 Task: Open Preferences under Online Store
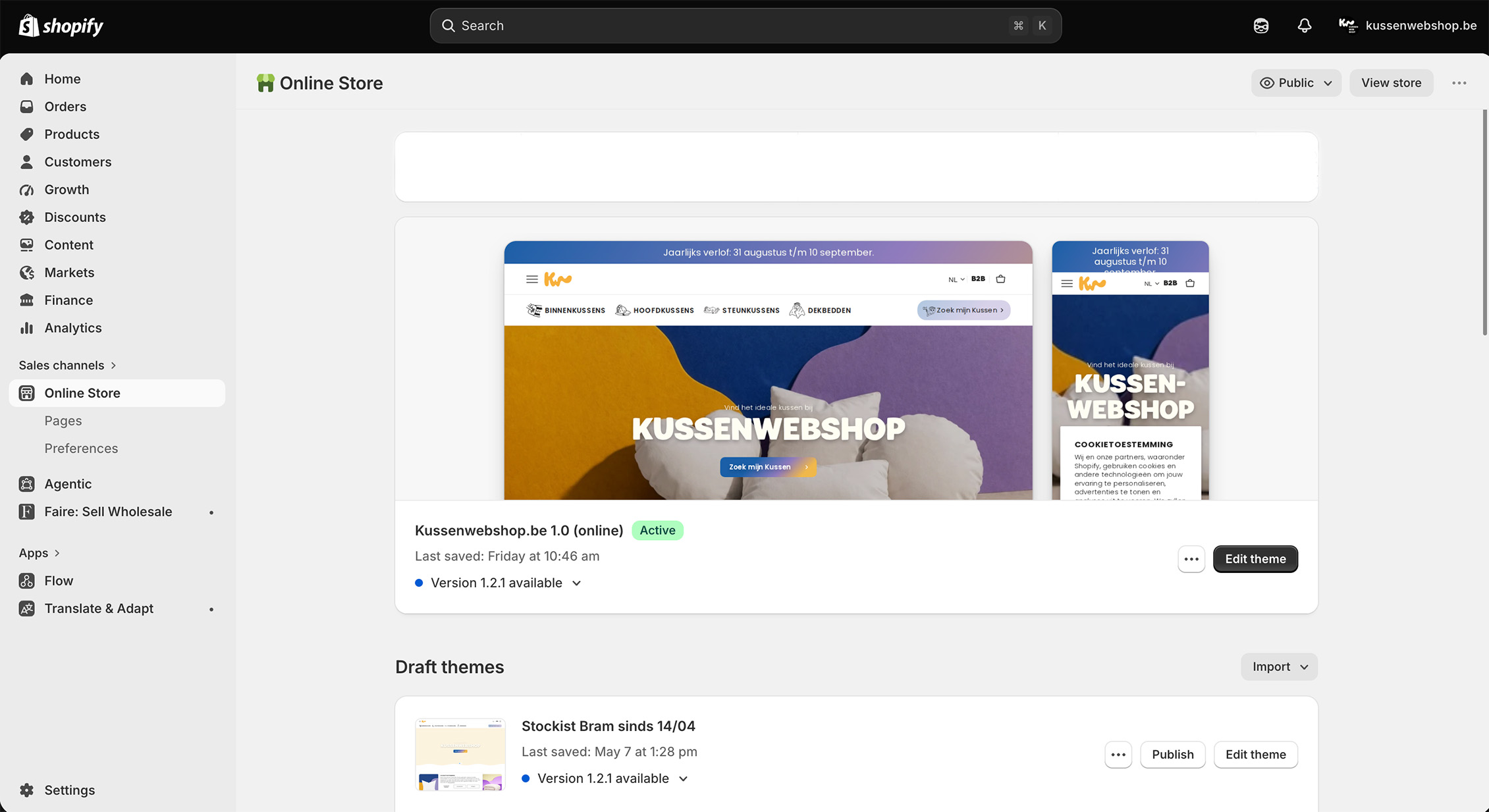(81, 448)
